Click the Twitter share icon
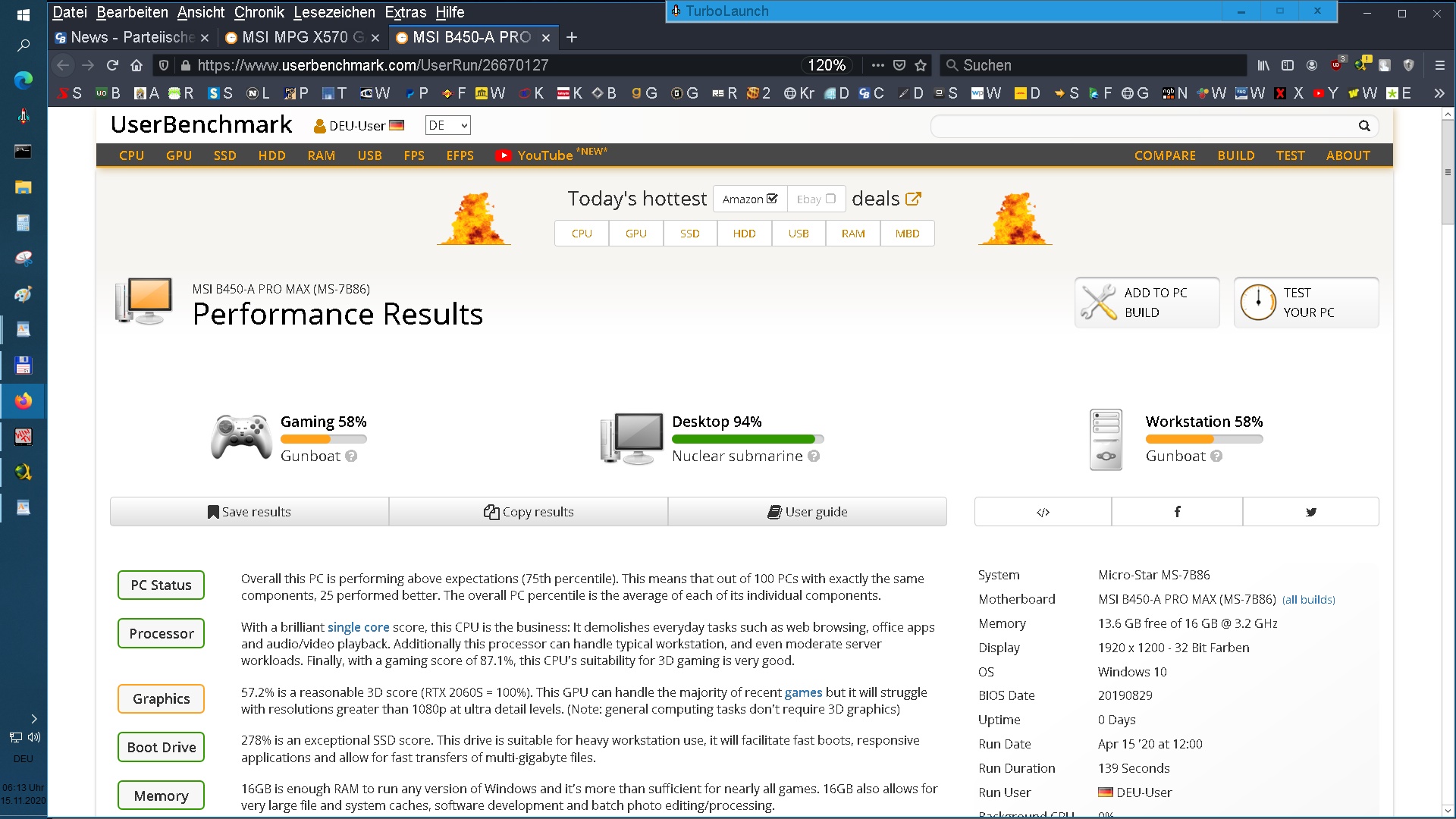 (x=1310, y=512)
